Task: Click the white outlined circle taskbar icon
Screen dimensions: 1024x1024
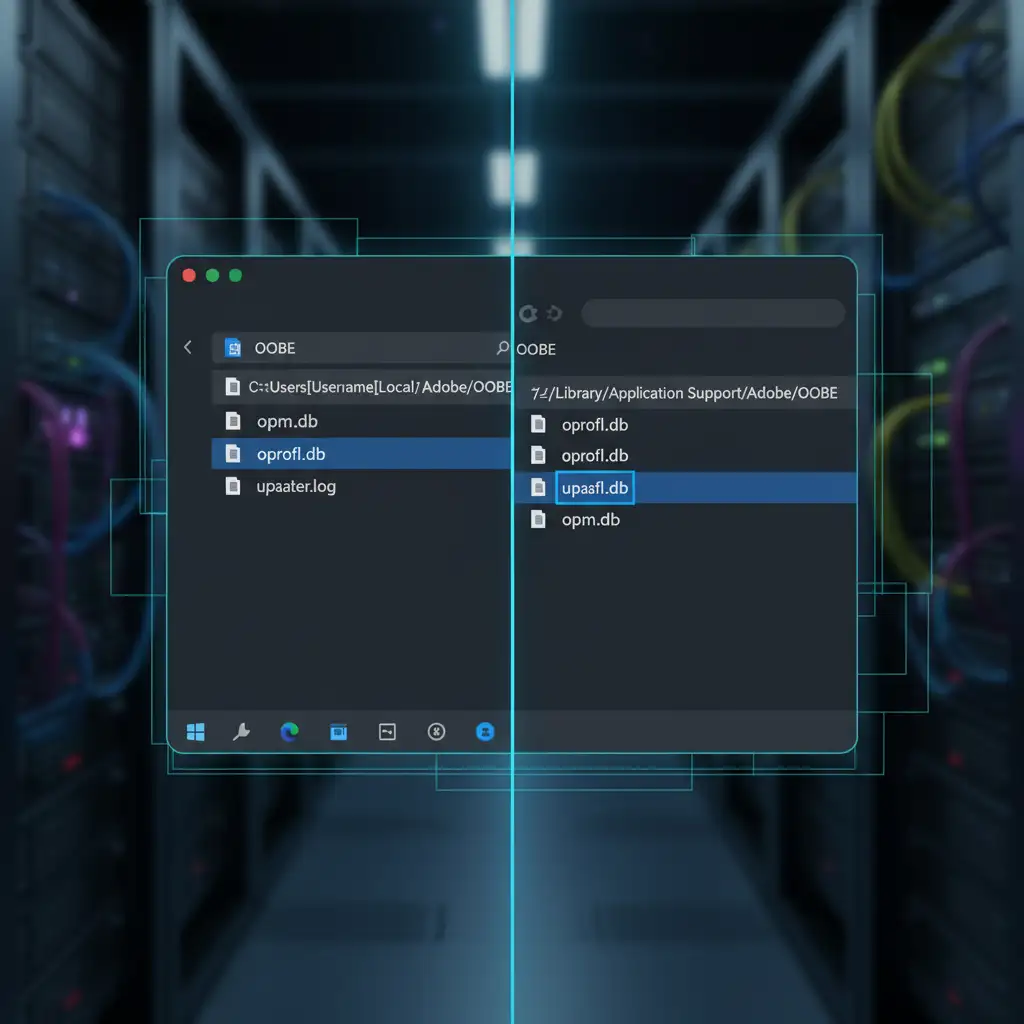Action: click(436, 732)
